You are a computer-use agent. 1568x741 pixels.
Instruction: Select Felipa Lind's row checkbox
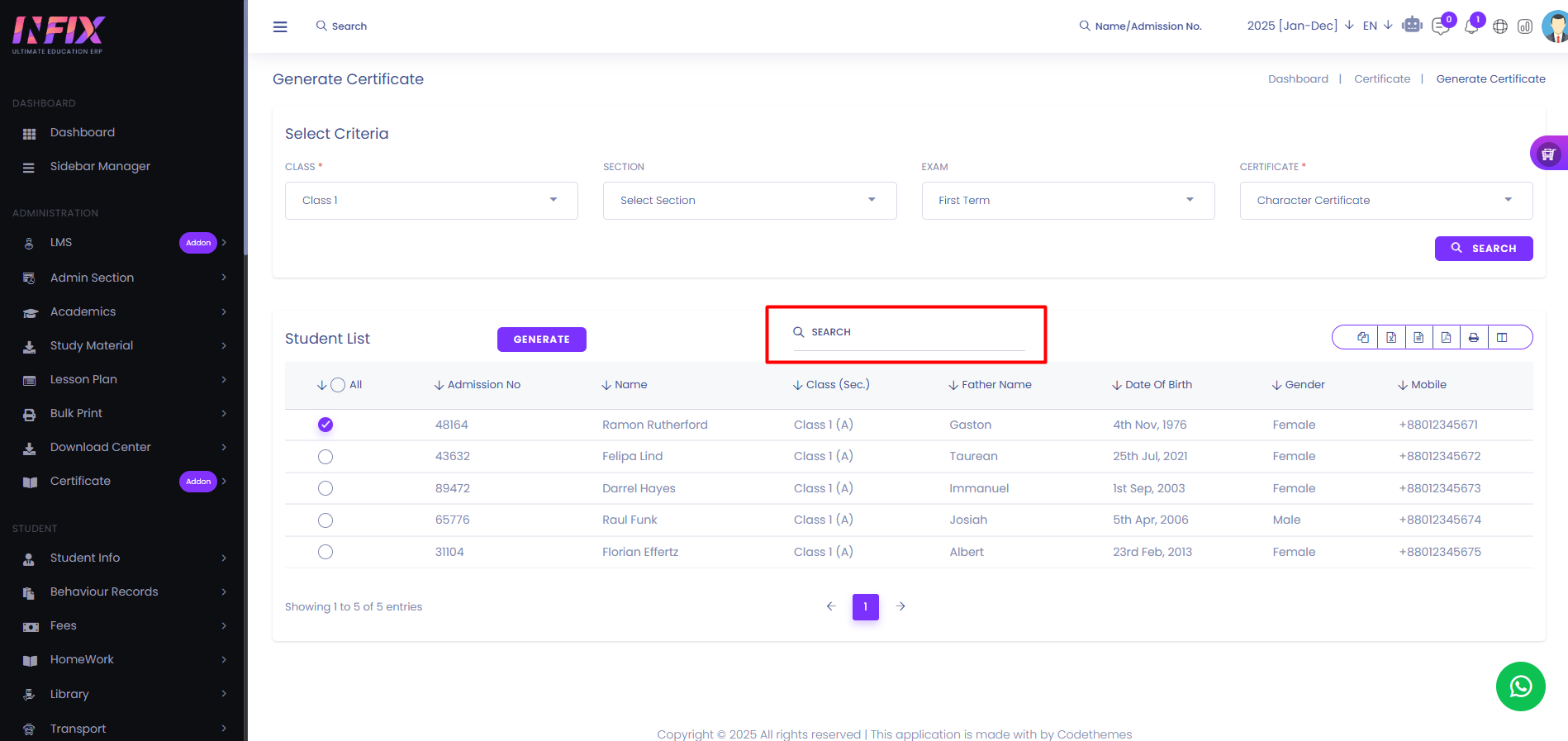point(325,457)
